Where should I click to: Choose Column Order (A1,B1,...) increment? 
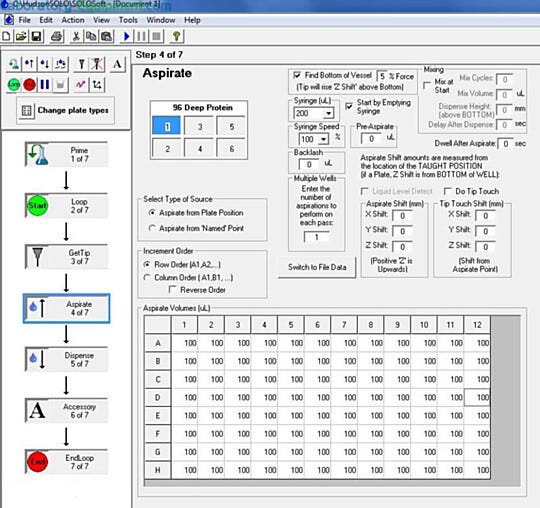147,277
